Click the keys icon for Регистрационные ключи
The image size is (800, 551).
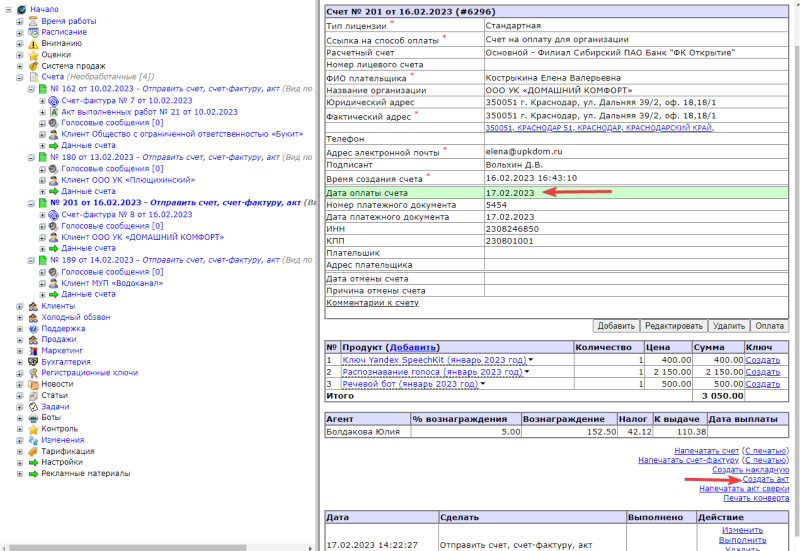33,373
